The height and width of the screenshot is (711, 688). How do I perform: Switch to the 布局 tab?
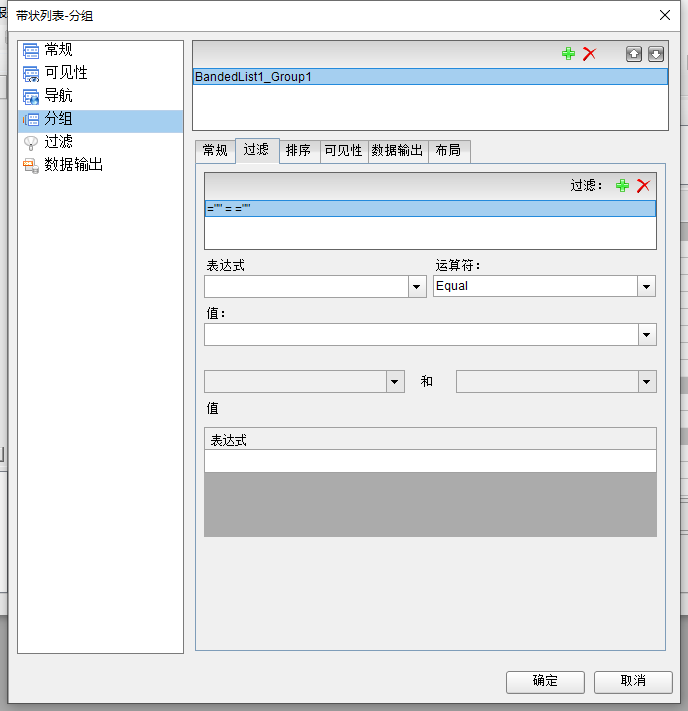(449, 151)
